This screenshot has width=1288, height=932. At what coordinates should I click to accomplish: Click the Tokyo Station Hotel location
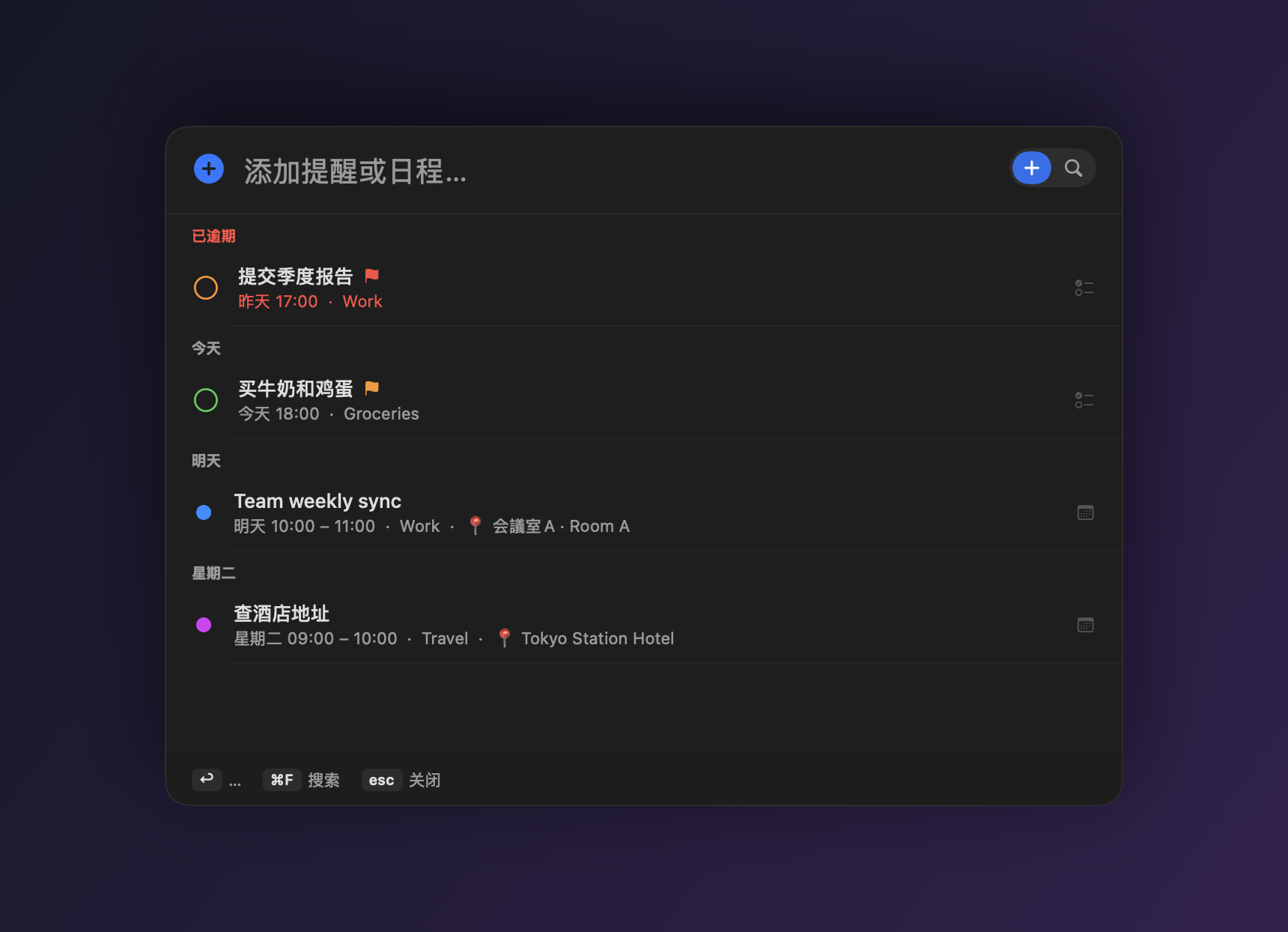[x=598, y=638]
